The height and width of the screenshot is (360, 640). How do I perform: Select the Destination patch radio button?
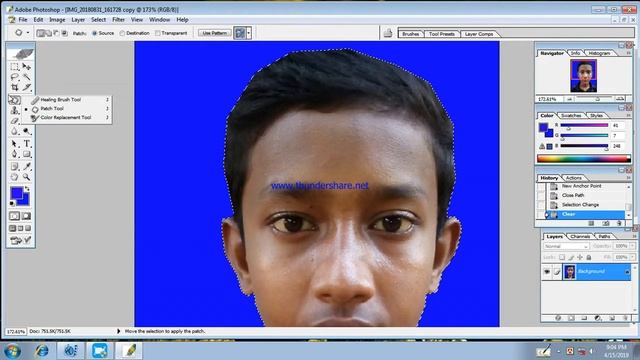coord(122,33)
